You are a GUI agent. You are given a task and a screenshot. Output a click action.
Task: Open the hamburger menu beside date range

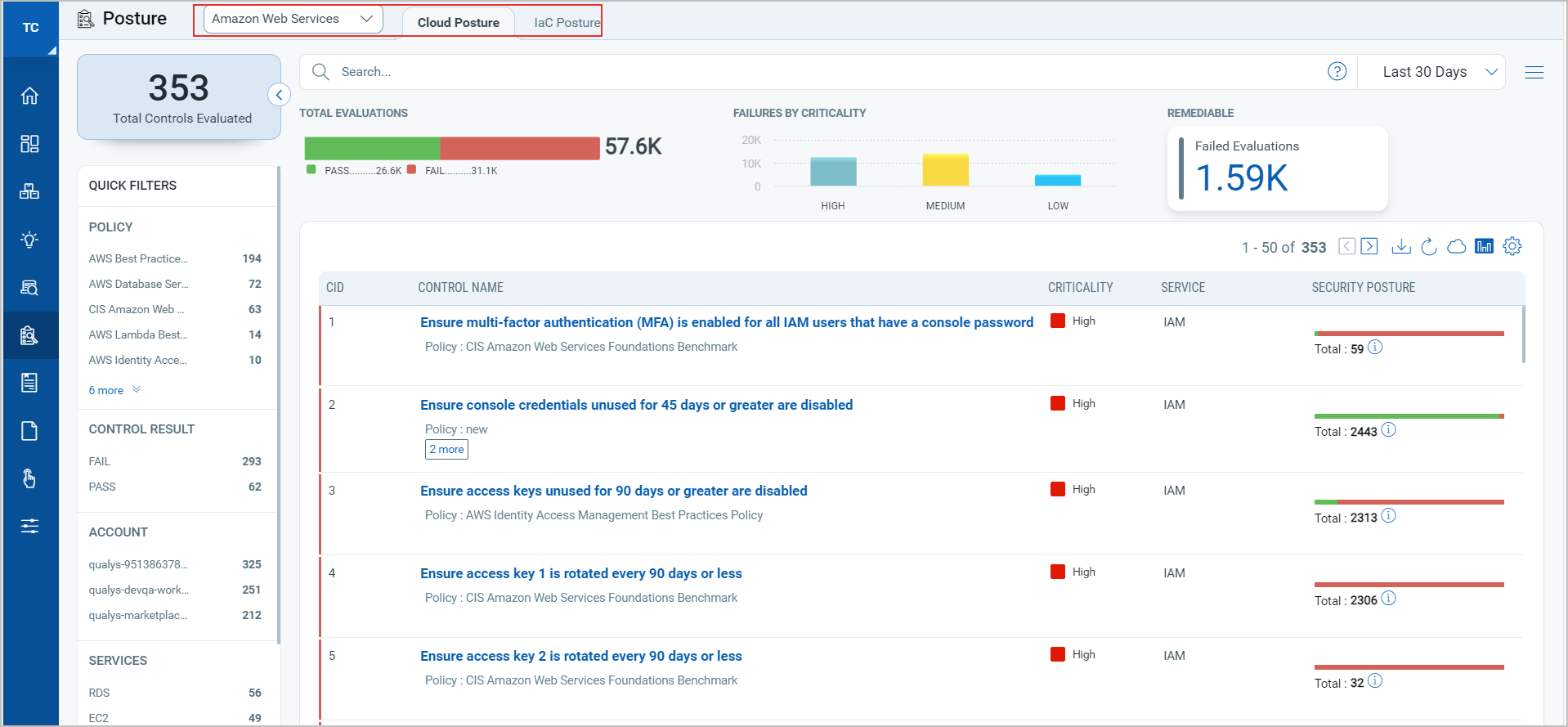click(x=1534, y=72)
